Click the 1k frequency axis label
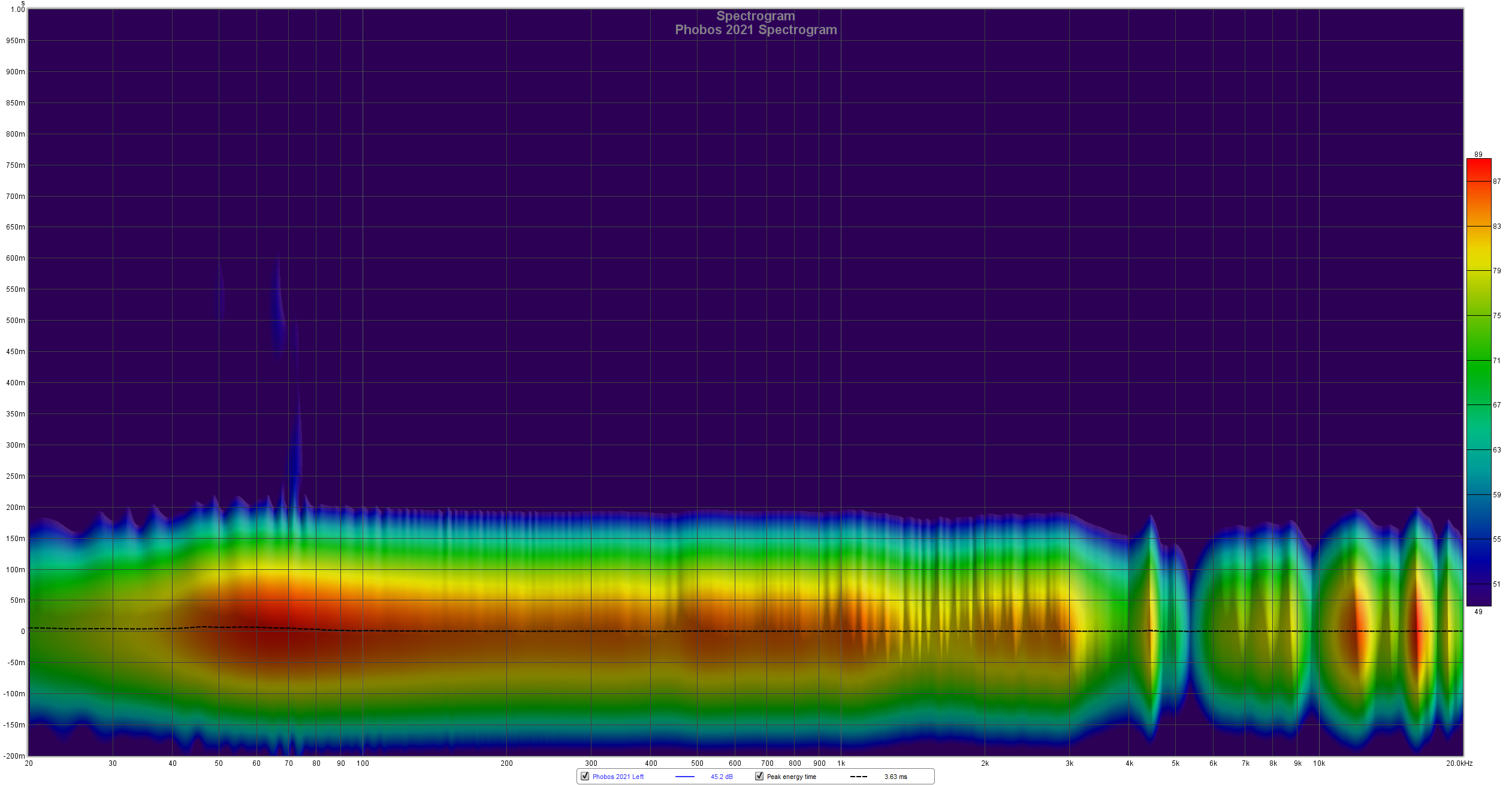This screenshot has height=785, width=1512. 841,763
